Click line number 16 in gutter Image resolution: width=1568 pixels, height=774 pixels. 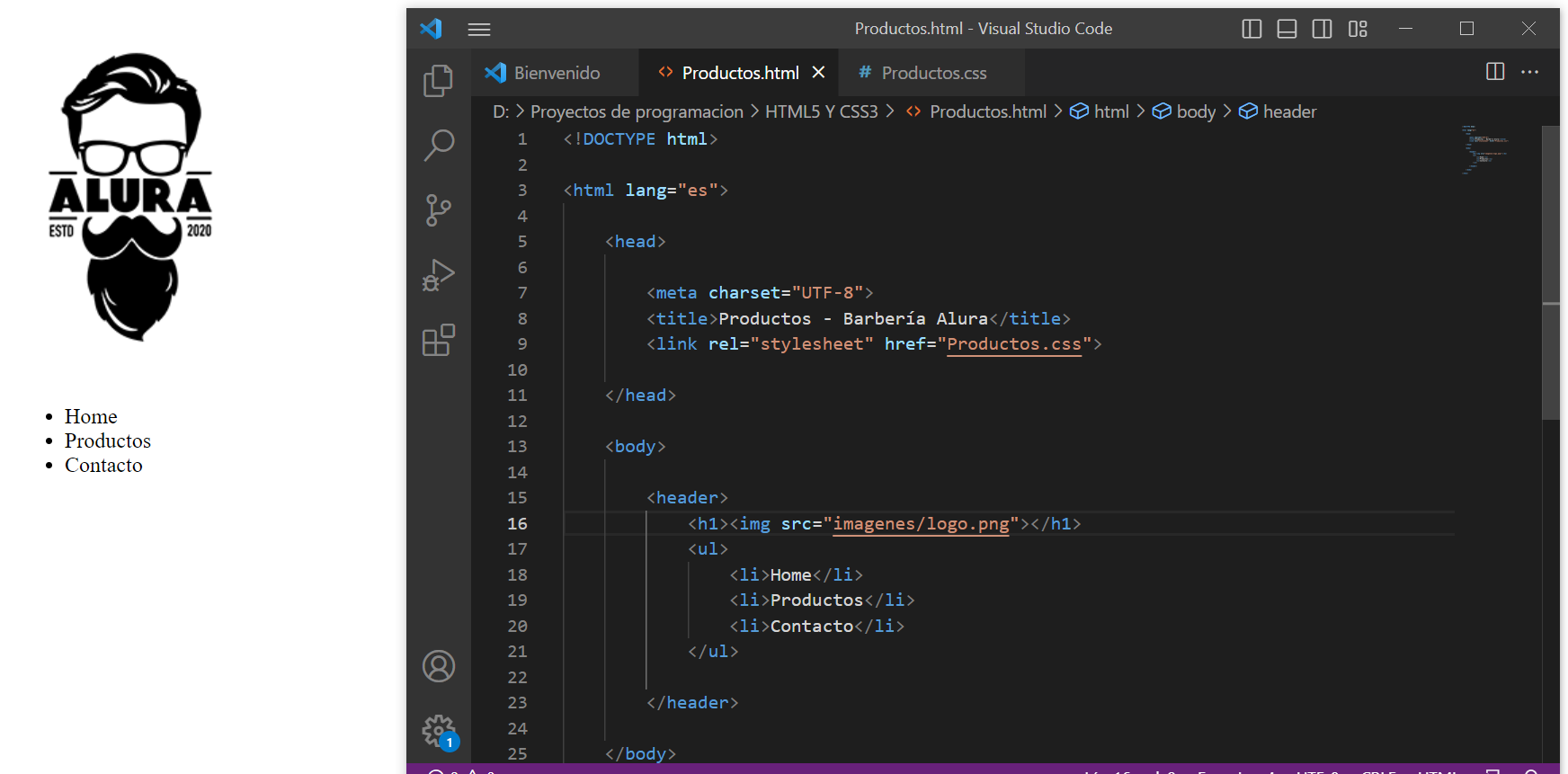[517, 524]
